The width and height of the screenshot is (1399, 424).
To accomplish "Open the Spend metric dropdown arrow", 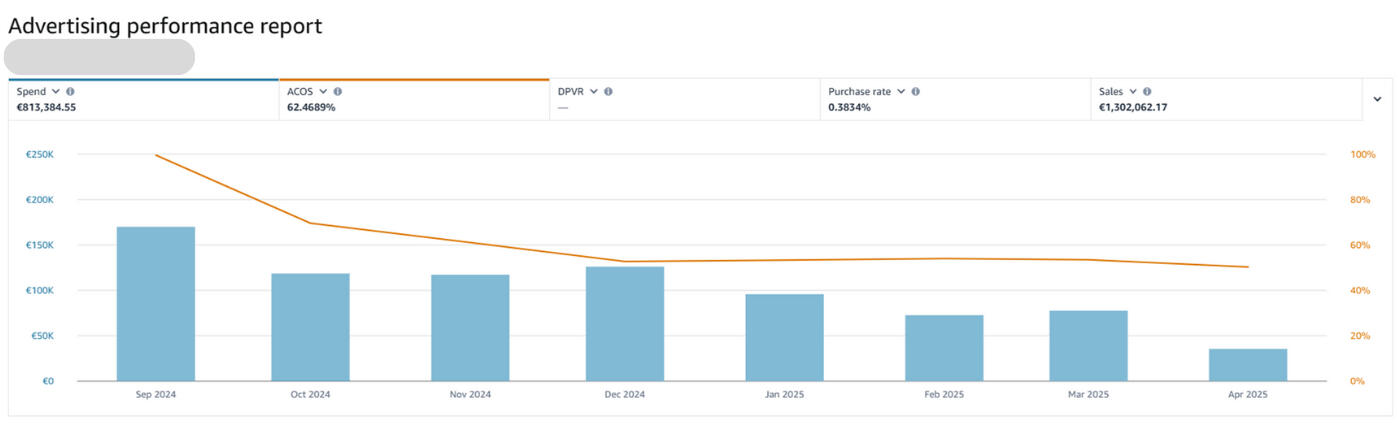I will 56,91.
